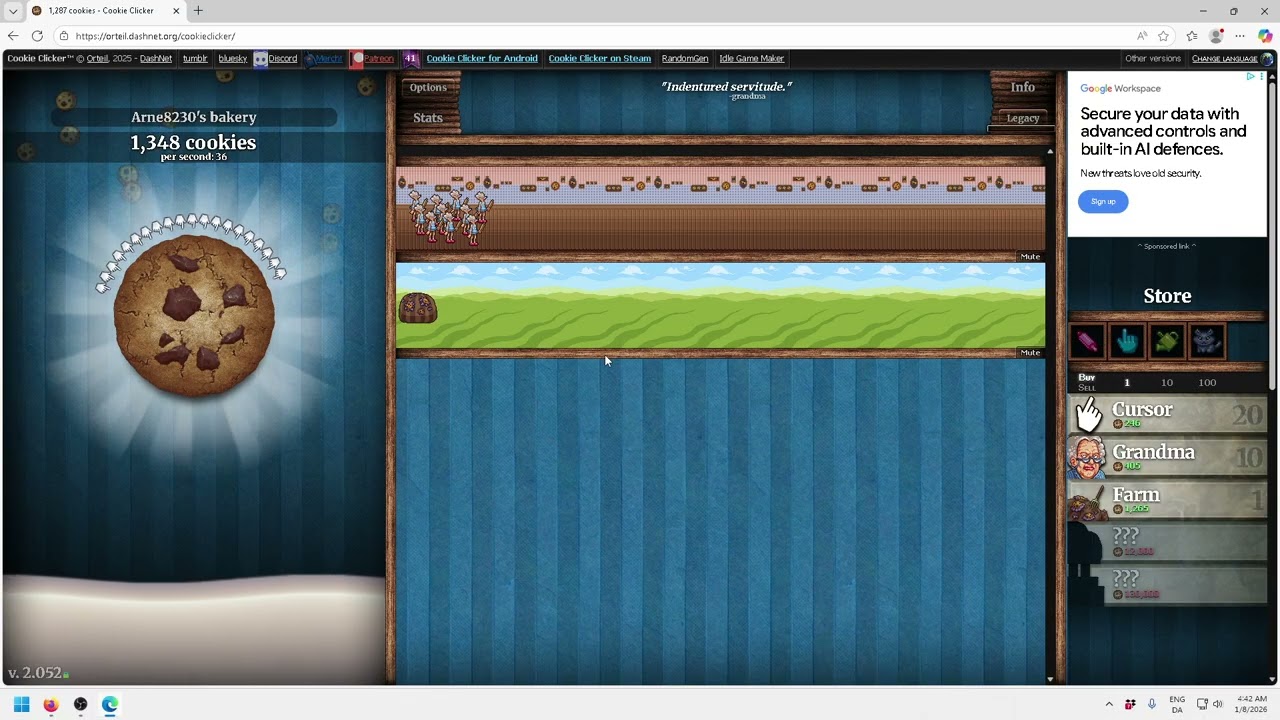Click Change Language
This screenshot has width=1280, height=720.
1232,58
